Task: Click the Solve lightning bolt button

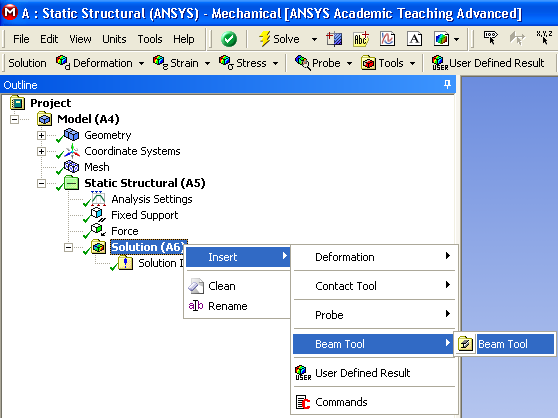Action: click(279, 39)
